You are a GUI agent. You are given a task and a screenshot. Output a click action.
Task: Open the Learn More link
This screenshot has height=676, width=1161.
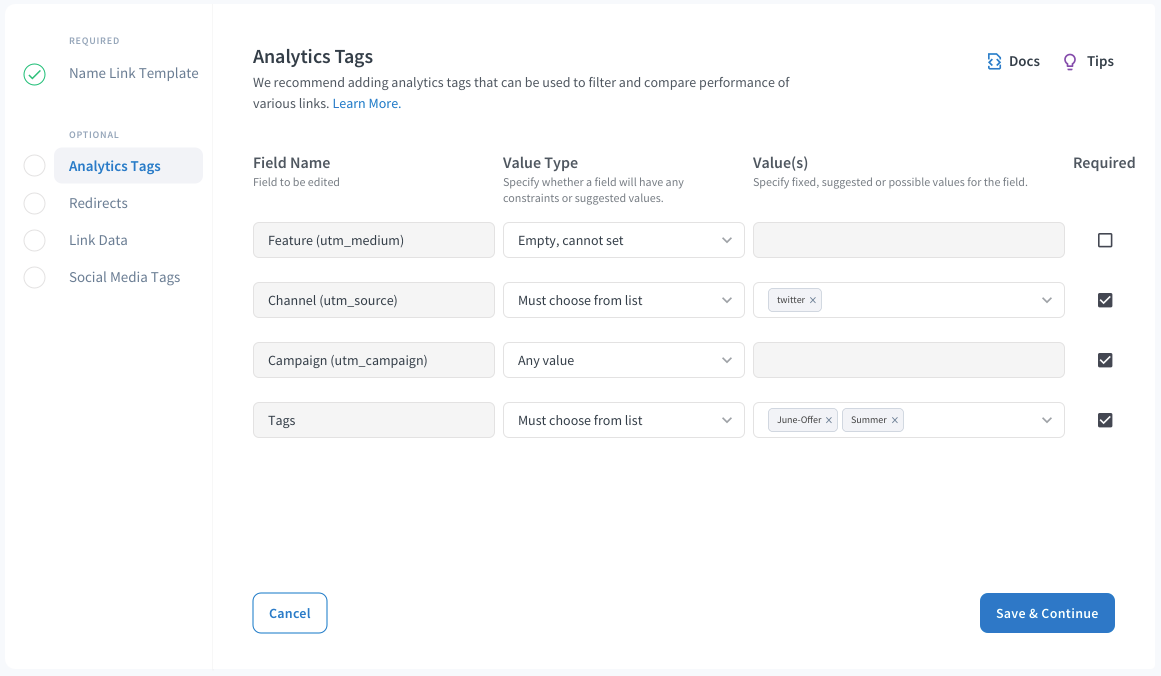[x=366, y=104]
